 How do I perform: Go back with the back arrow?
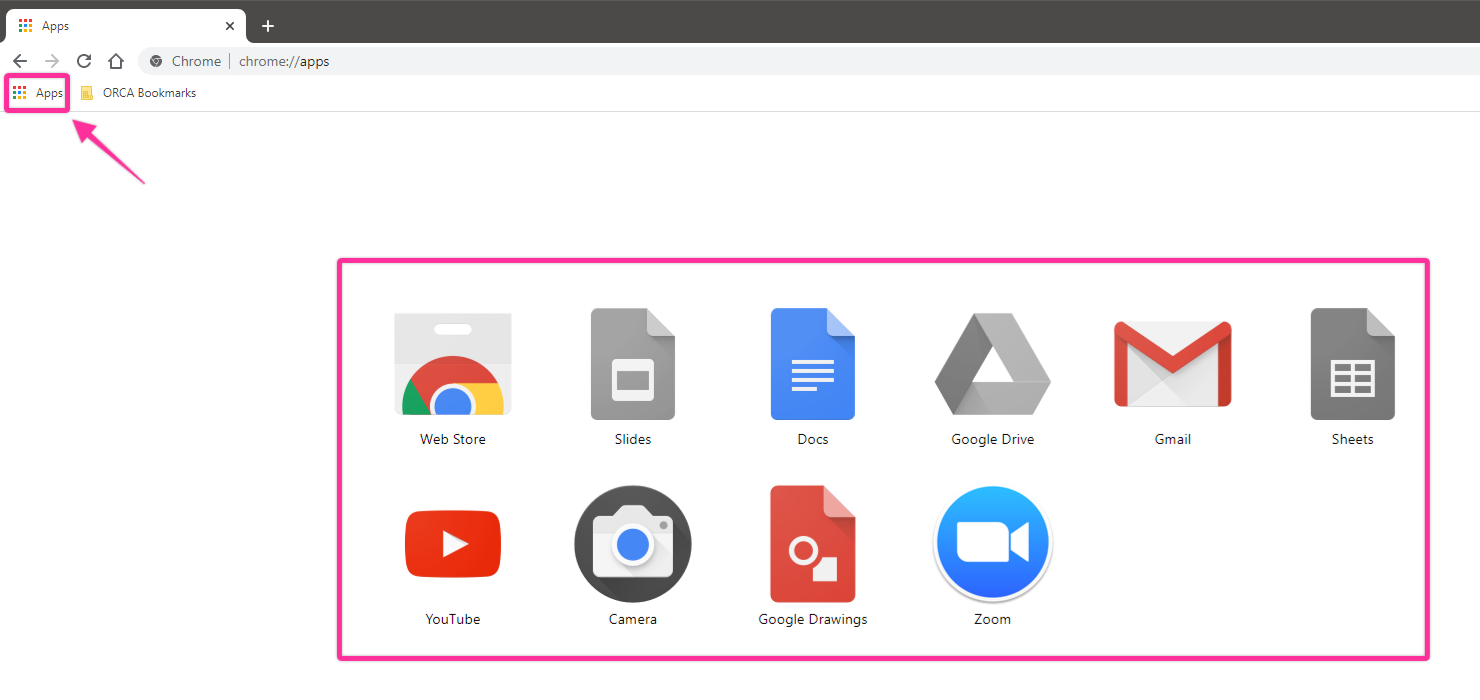[x=20, y=61]
